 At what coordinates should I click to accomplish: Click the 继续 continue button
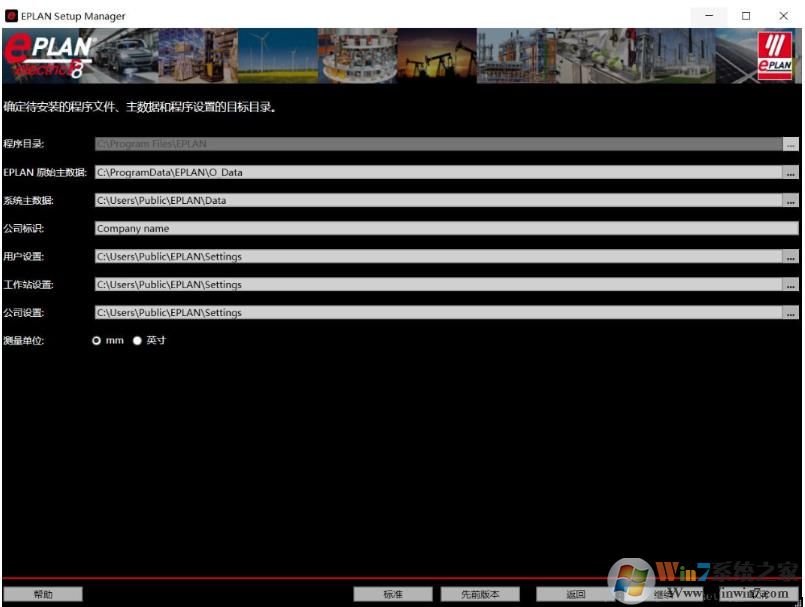[663, 594]
